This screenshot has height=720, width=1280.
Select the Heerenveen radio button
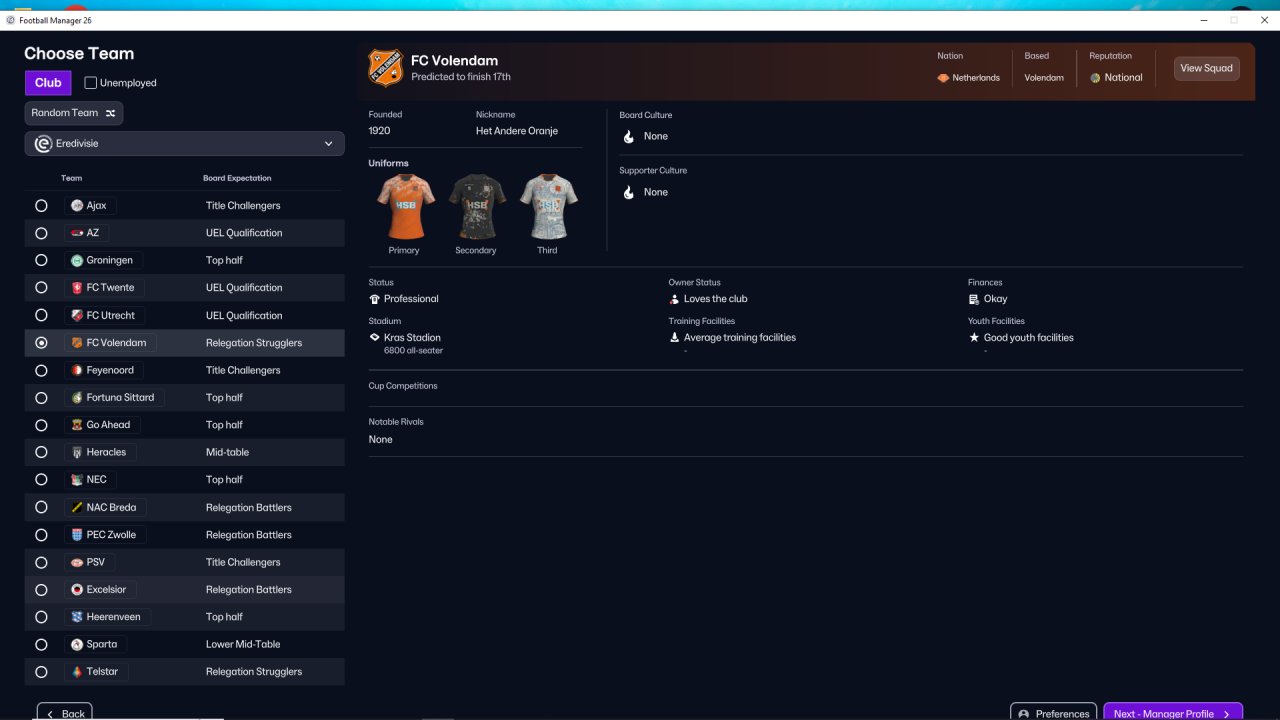(x=41, y=617)
